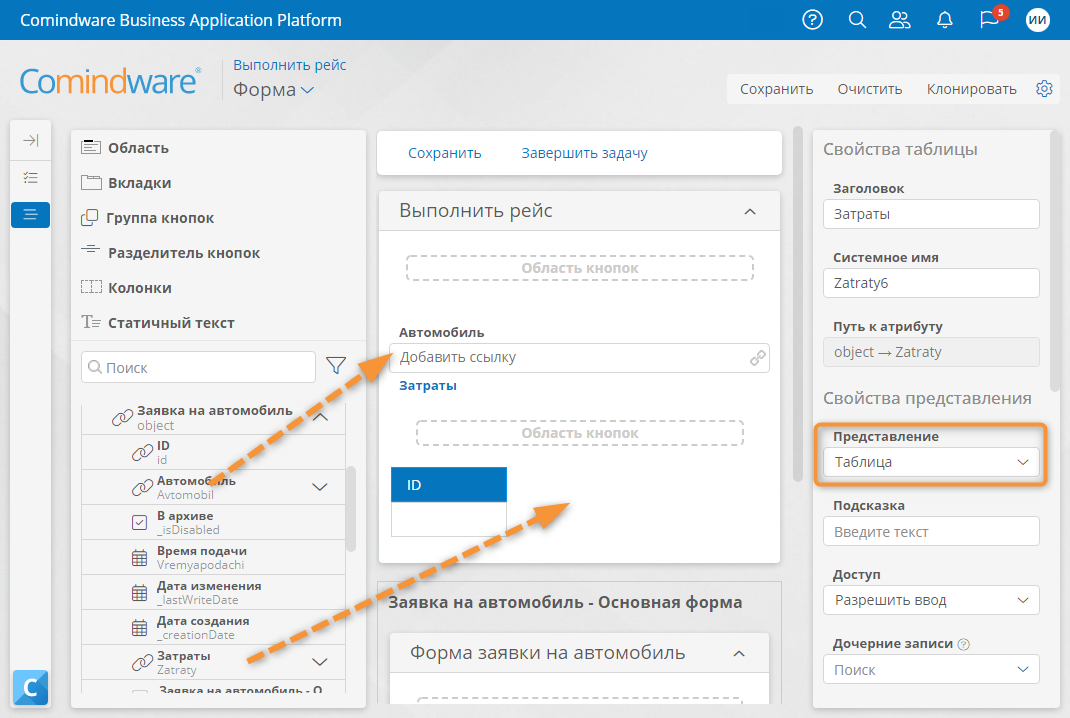
Task: Click the attribute tree scrollbar
Action: click(351, 508)
